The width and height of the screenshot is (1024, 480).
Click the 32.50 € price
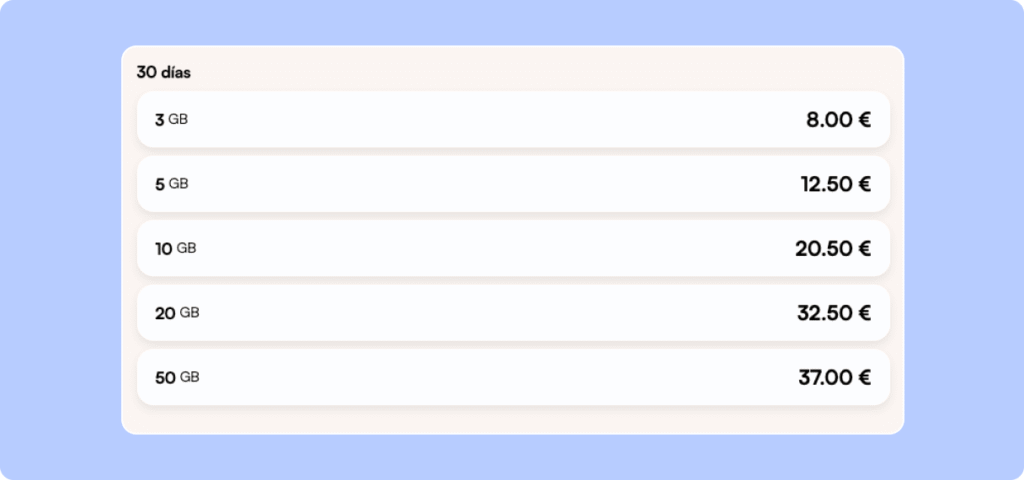(x=834, y=313)
